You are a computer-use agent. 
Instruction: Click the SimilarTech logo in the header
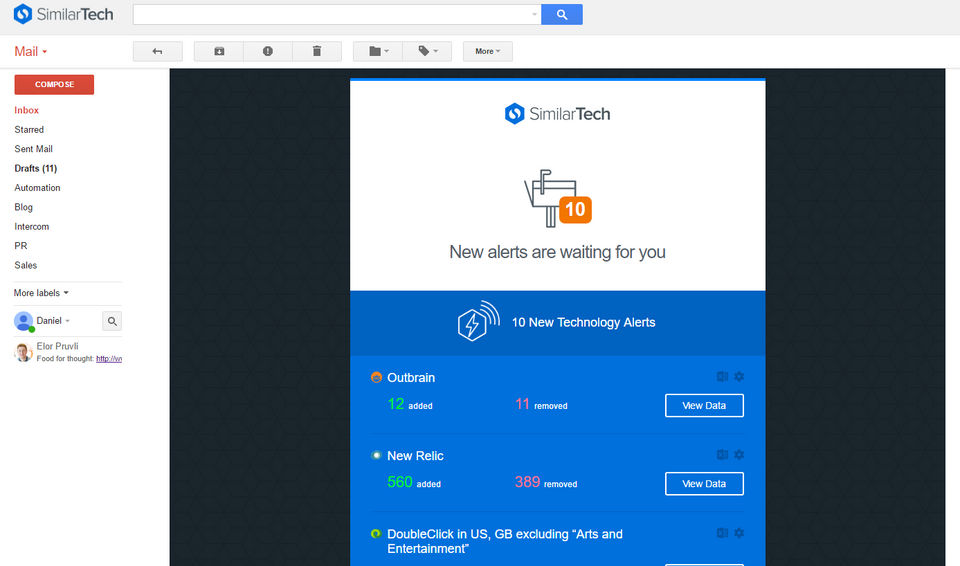pos(64,14)
